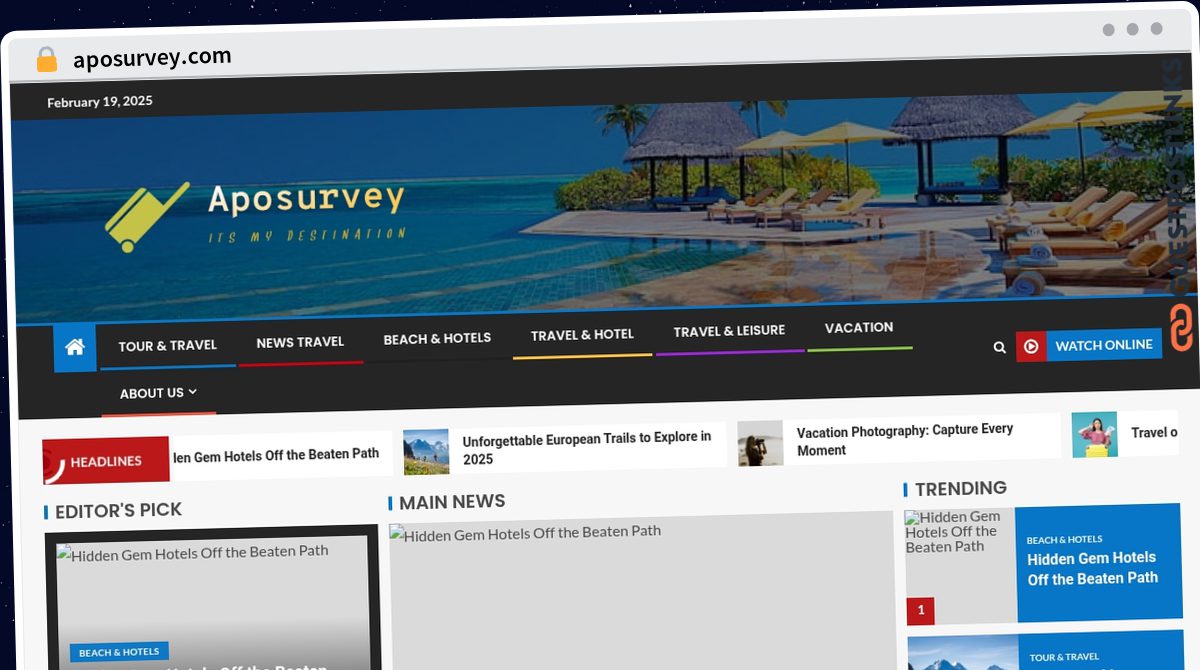Click the woman with suitcase thumbnail
This screenshot has height=670, width=1200.
tap(1094, 435)
